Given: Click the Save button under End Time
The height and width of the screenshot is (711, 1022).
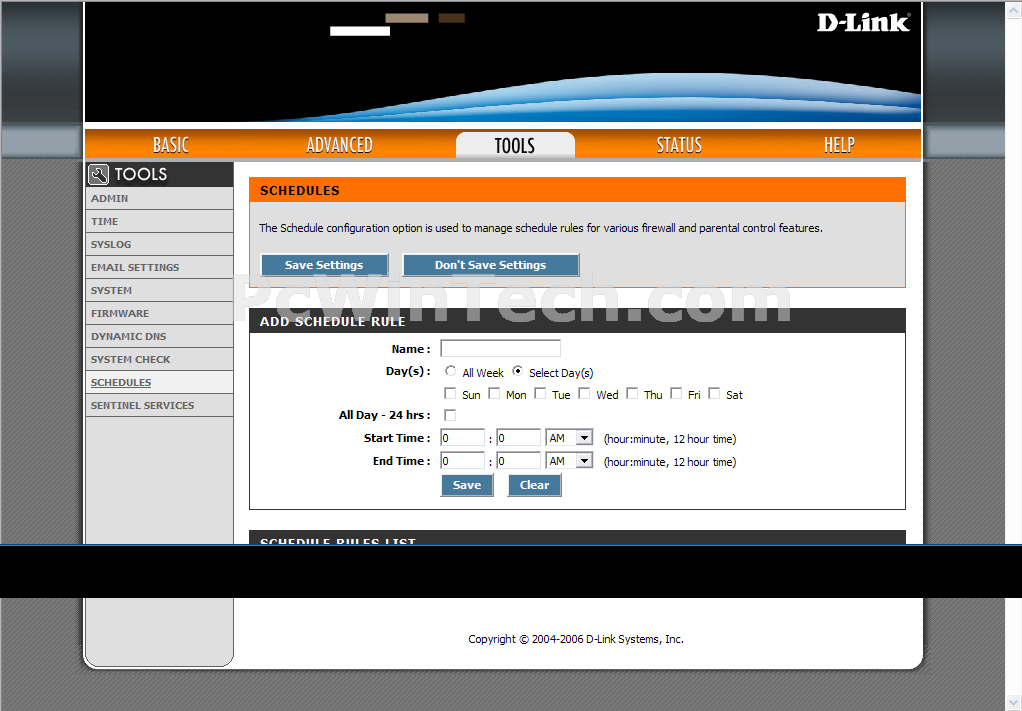Looking at the screenshot, I should pyautogui.click(x=467, y=485).
